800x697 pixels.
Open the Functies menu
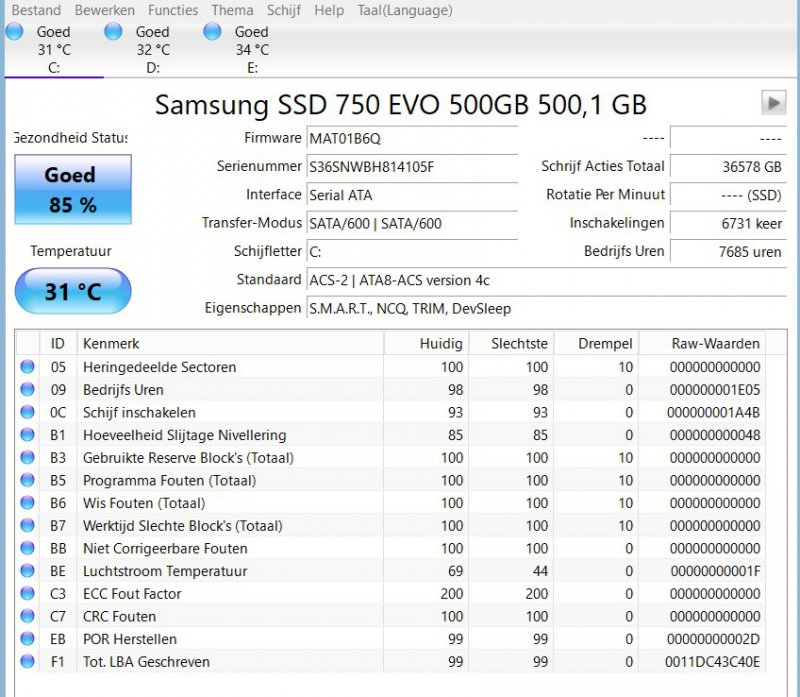pos(173,10)
